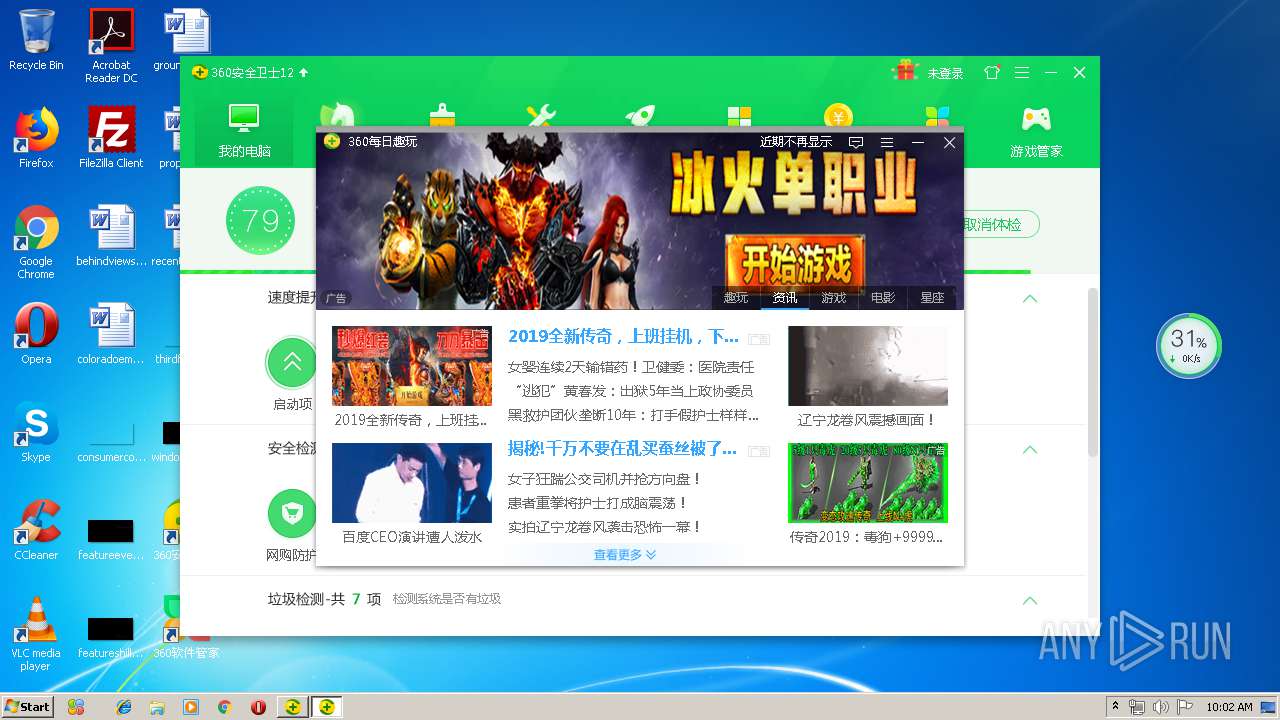Open news "逃犯"黄春发:出狱5年当上政协委员

click(631, 391)
